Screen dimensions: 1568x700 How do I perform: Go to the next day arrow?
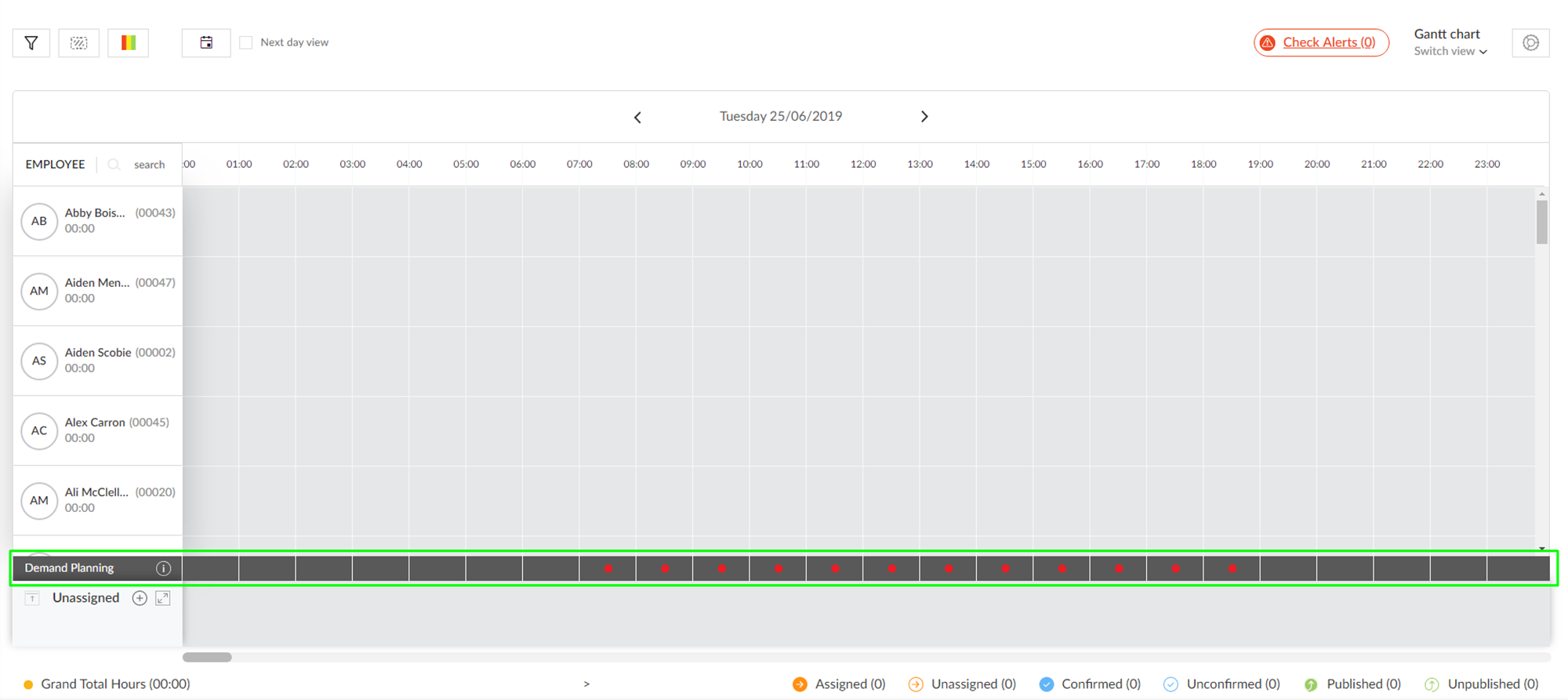point(924,117)
